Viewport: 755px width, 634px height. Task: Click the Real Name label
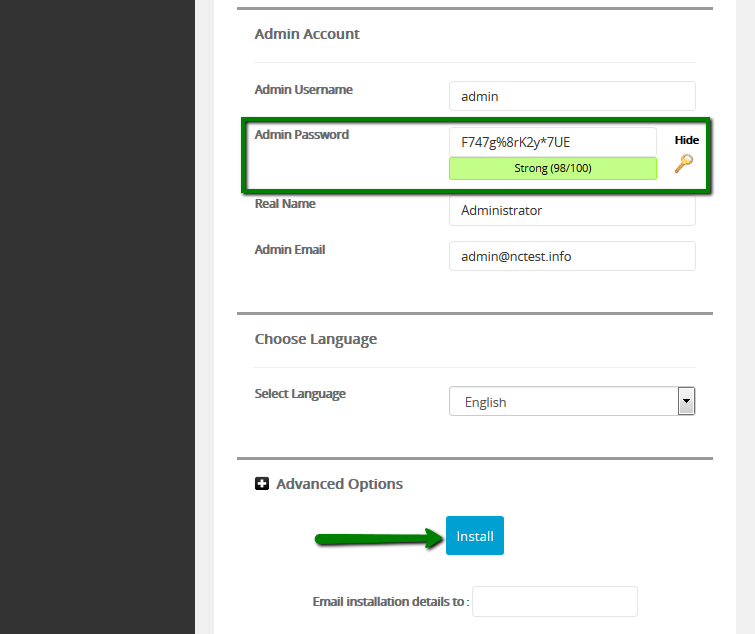click(x=285, y=204)
